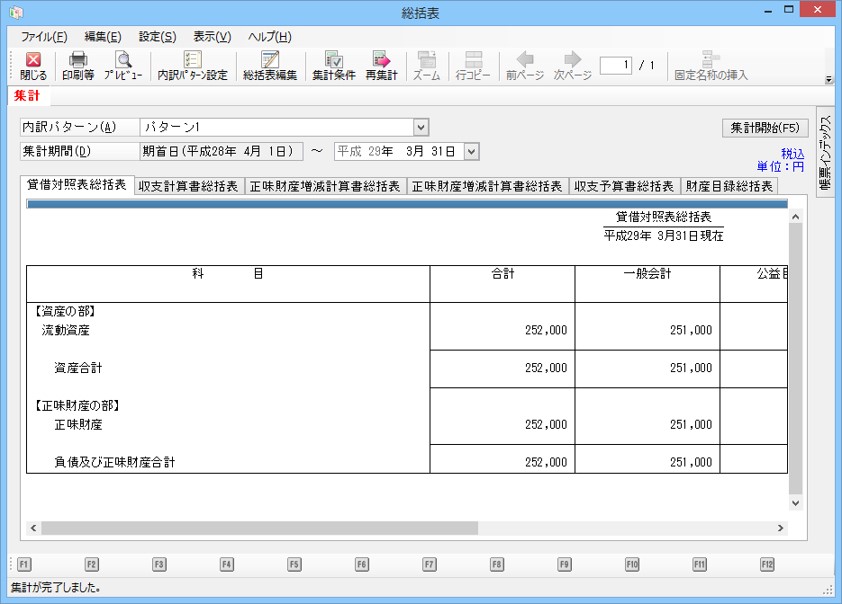842x604 pixels.
Task: Open 内訳パターン設定 toolbar icon
Action: coord(192,61)
